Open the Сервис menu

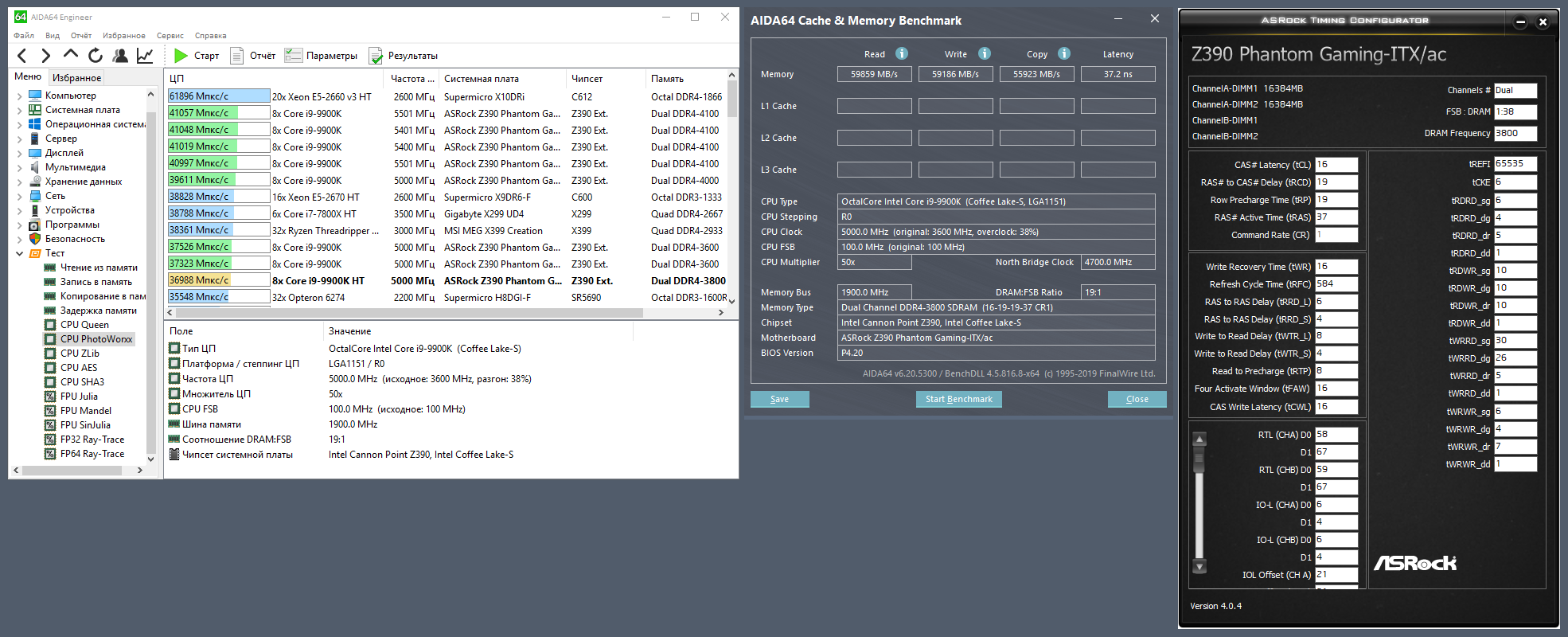point(170,36)
